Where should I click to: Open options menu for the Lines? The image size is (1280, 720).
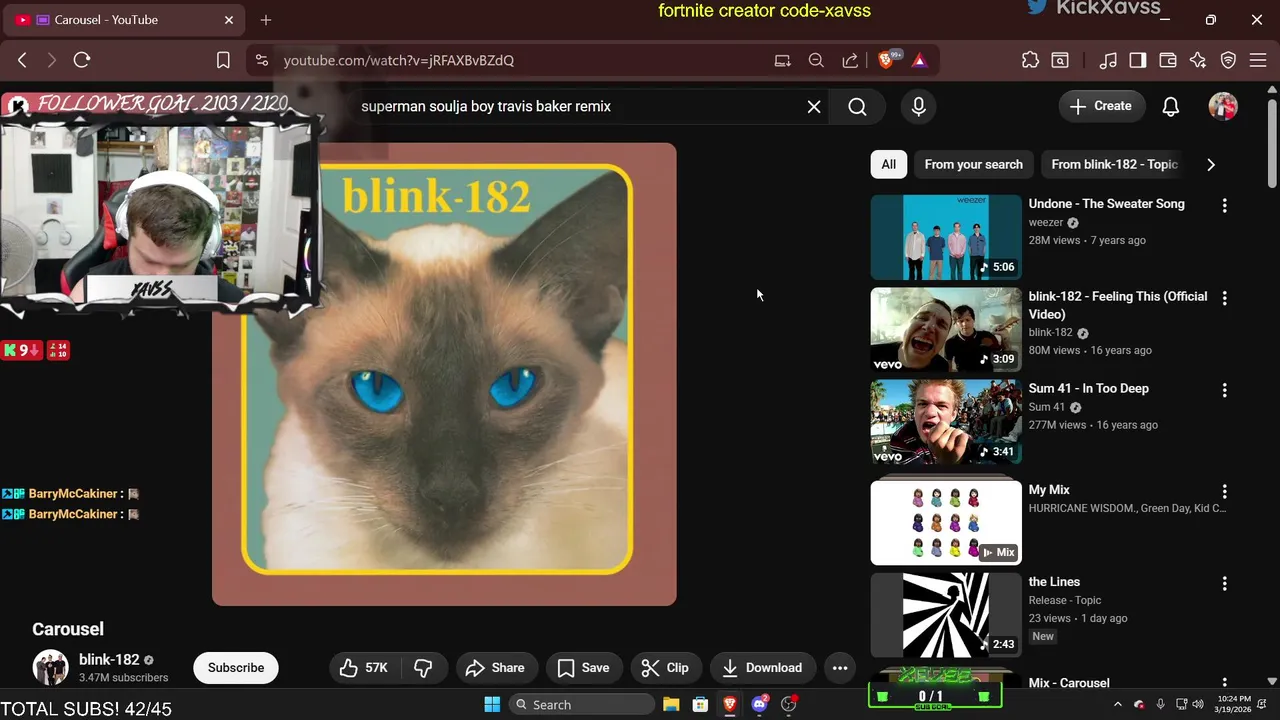click(x=1225, y=583)
